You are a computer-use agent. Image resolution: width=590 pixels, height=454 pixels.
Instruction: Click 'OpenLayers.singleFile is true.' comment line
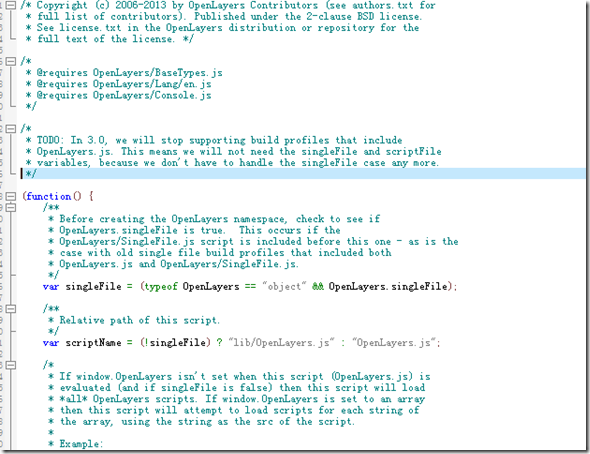tap(194, 230)
